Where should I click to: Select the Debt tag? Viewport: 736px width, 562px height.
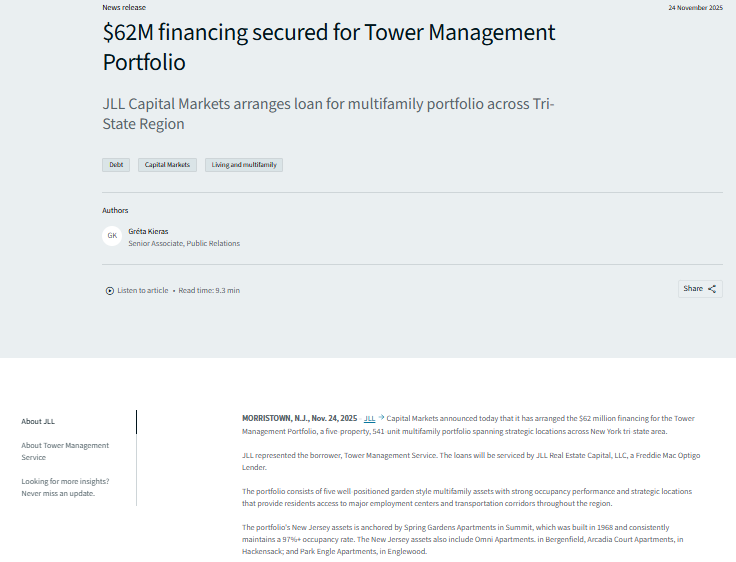coord(116,165)
